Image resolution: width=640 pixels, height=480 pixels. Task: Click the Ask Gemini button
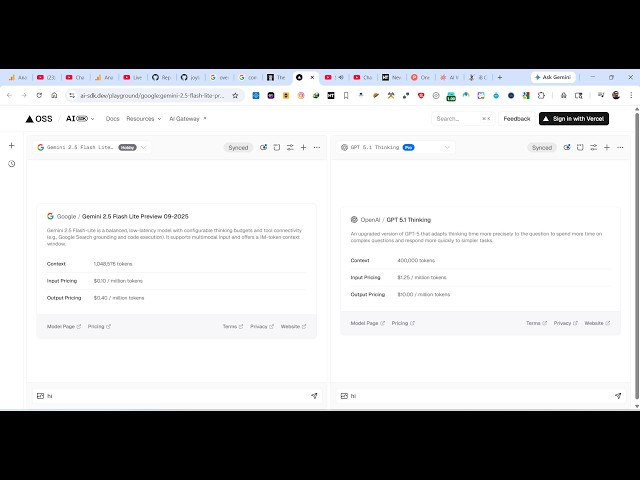(x=553, y=77)
